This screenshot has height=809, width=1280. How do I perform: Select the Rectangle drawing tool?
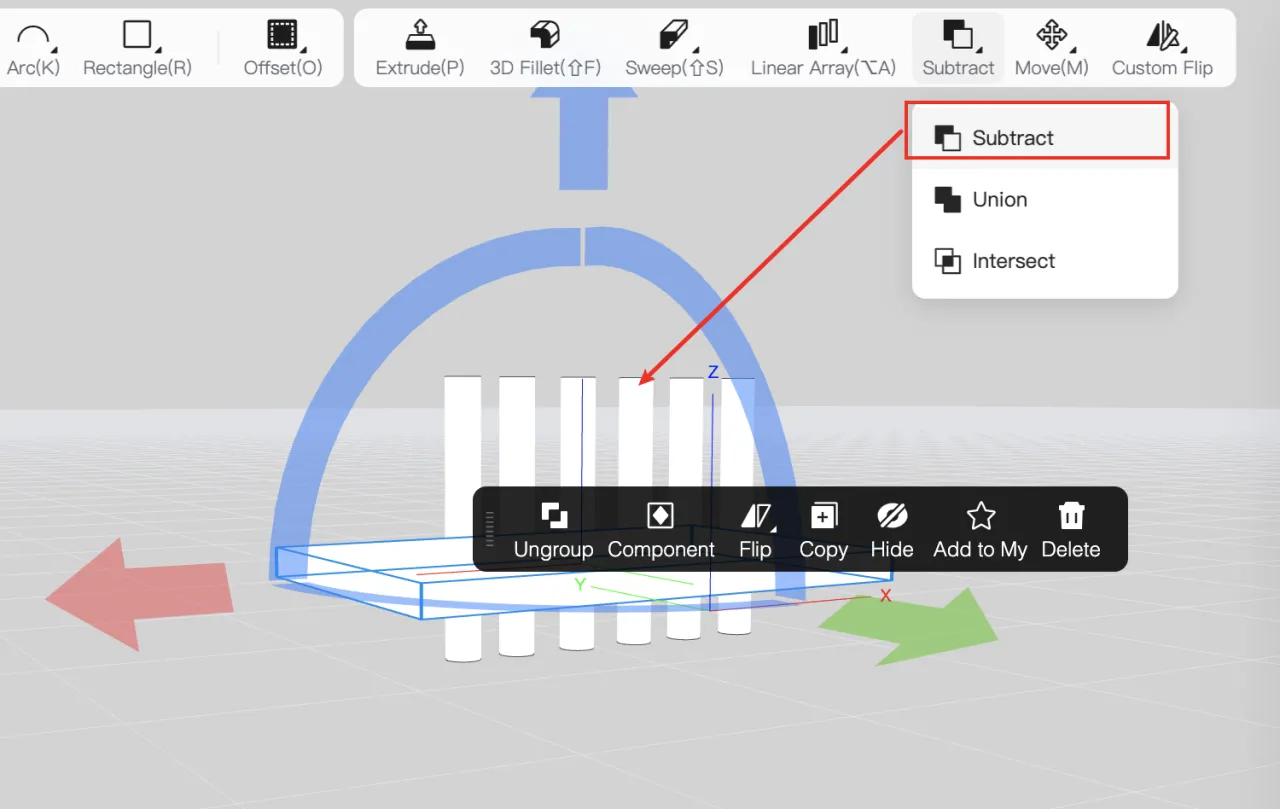137,38
